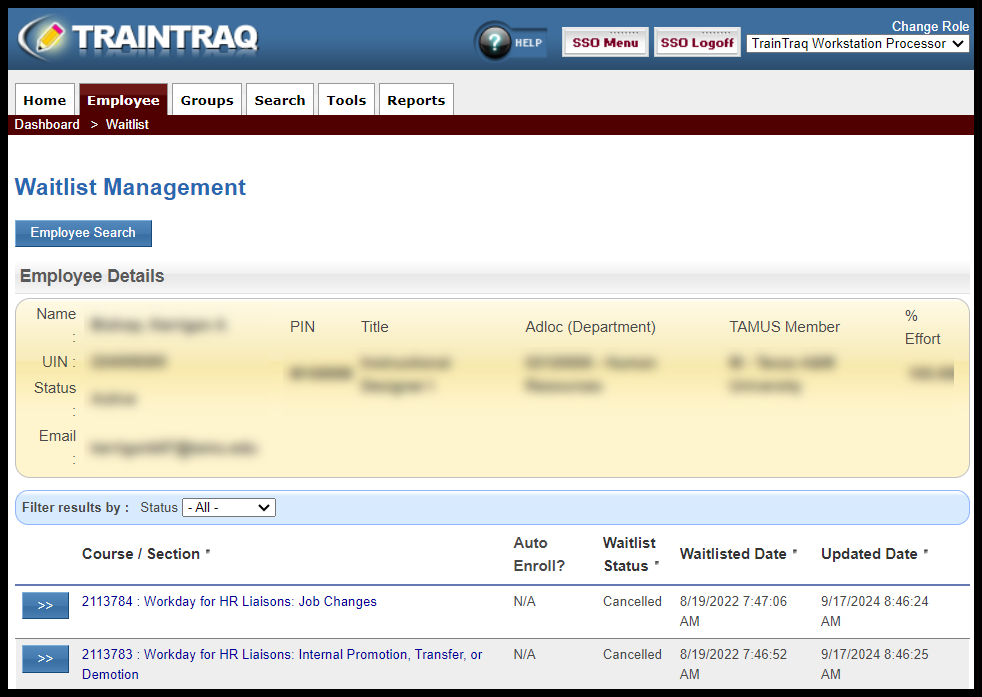Viewport: 982px width, 697px height.
Task: Click the SSO Logoff button
Action: [x=697, y=43]
